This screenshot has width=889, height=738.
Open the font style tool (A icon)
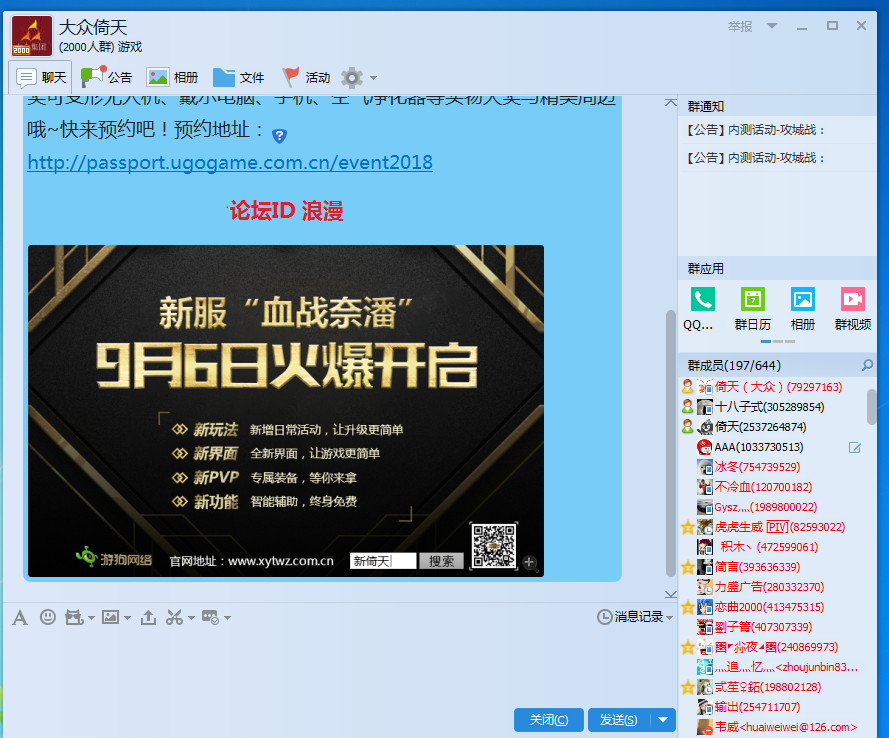(20, 617)
